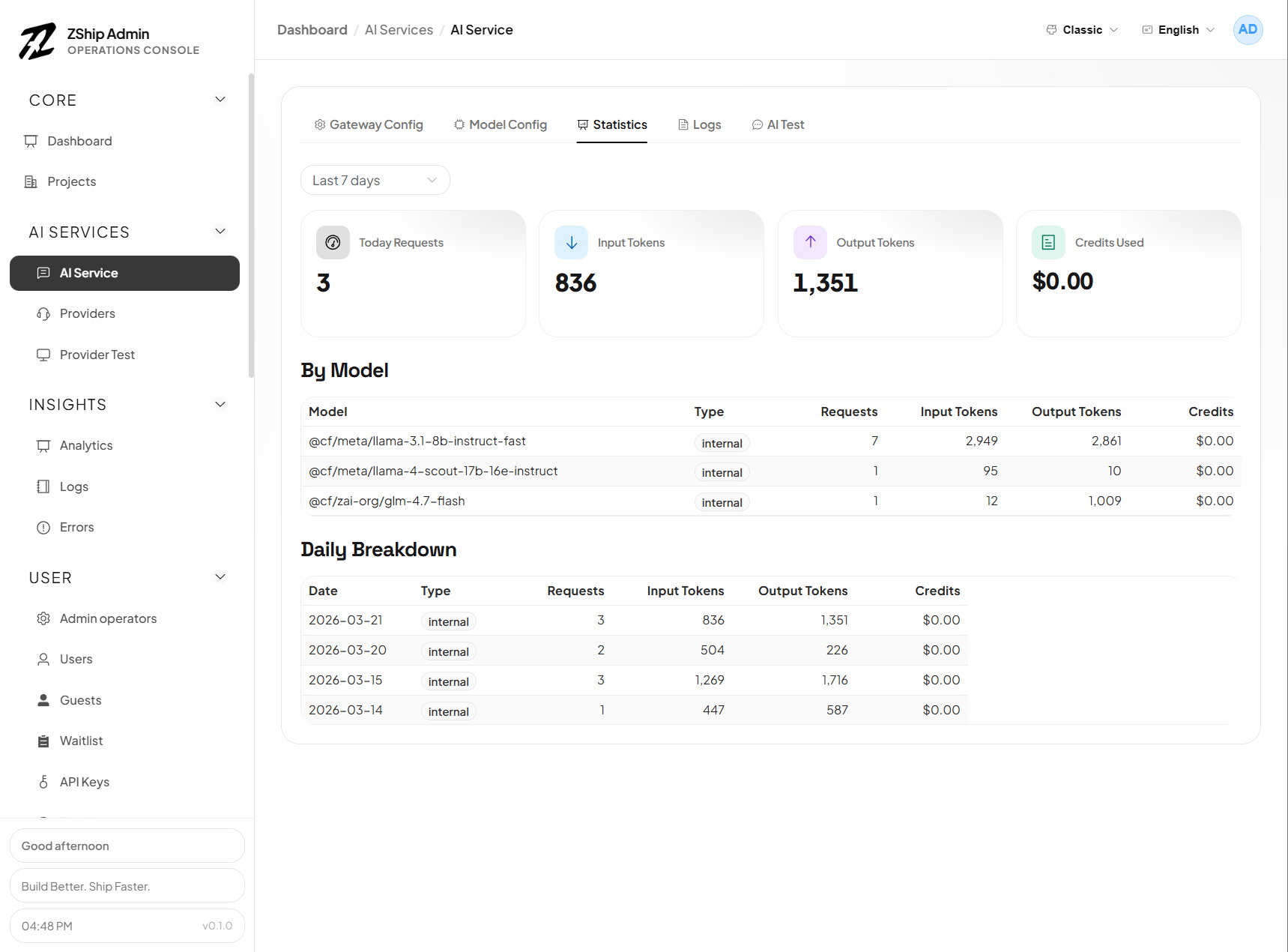Viewport: 1288px width, 952px height.
Task: Open the Provider Test page
Action: coord(97,355)
